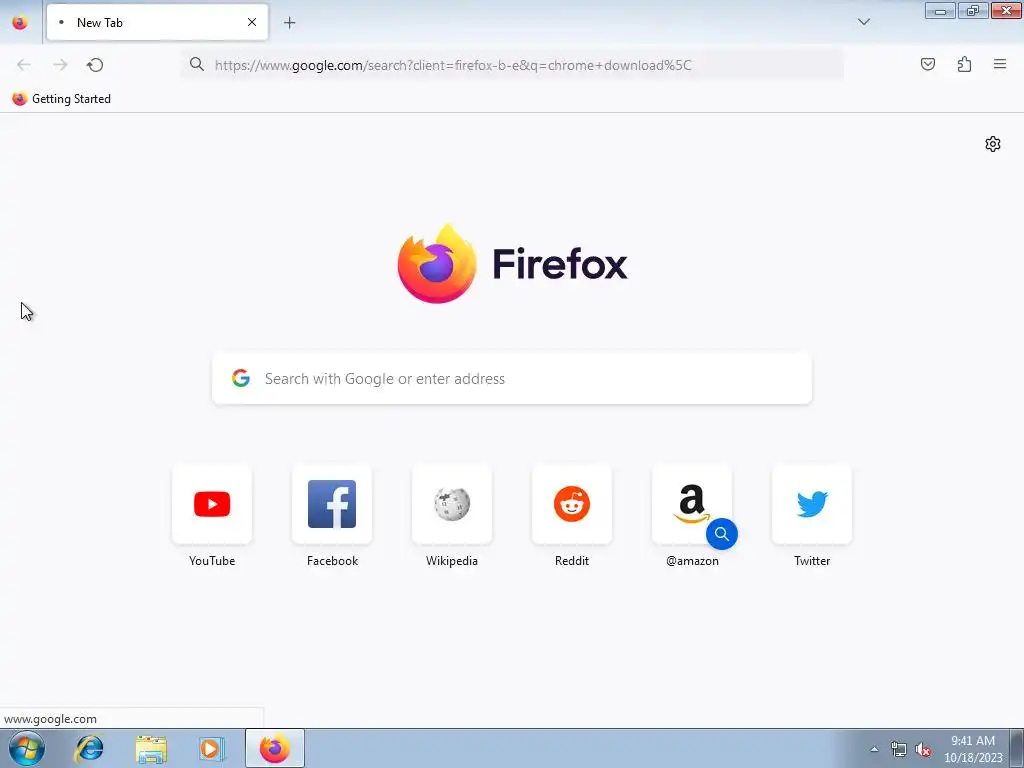Open the Facebook shortcut tile
Viewport: 1024px width, 768px height.
click(x=332, y=504)
